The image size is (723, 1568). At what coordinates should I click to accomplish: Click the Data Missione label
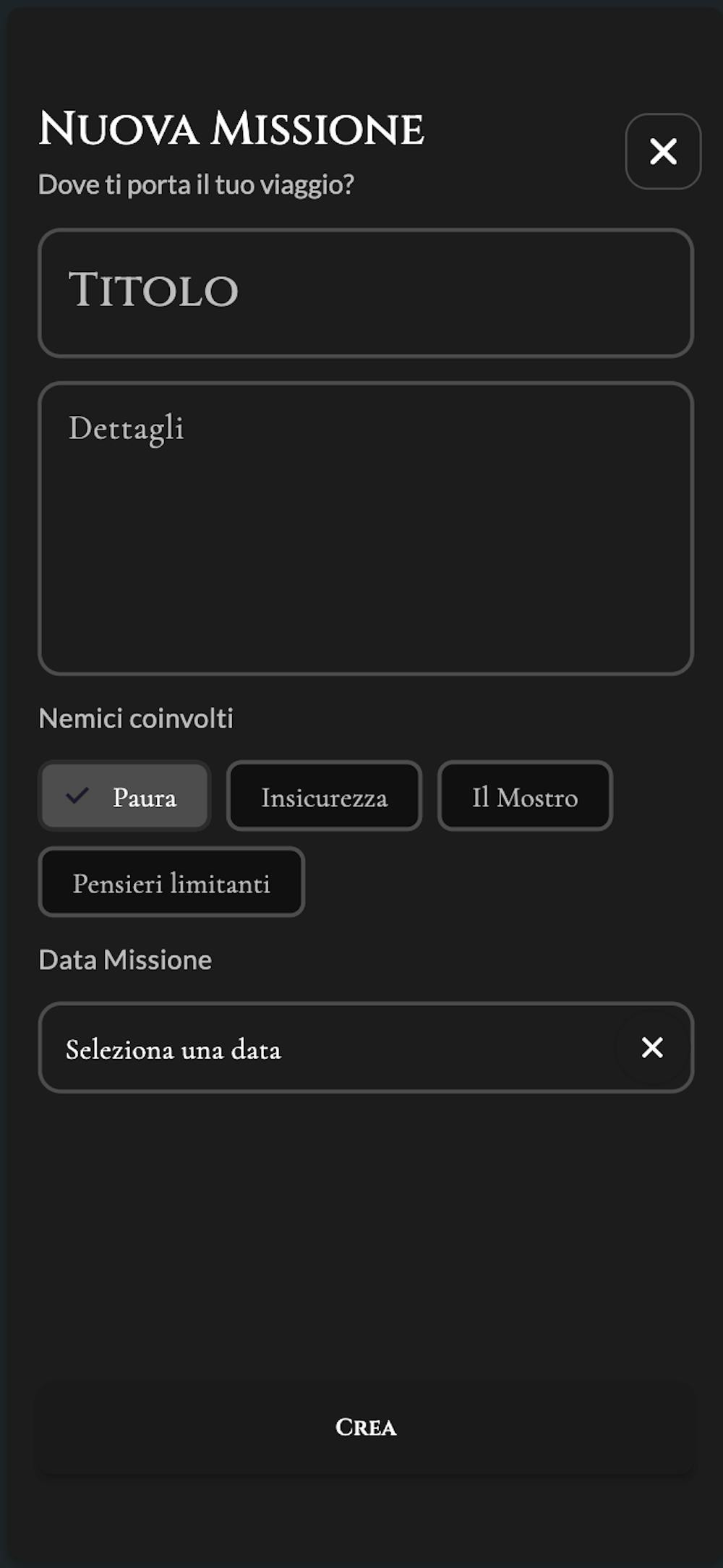coord(125,960)
